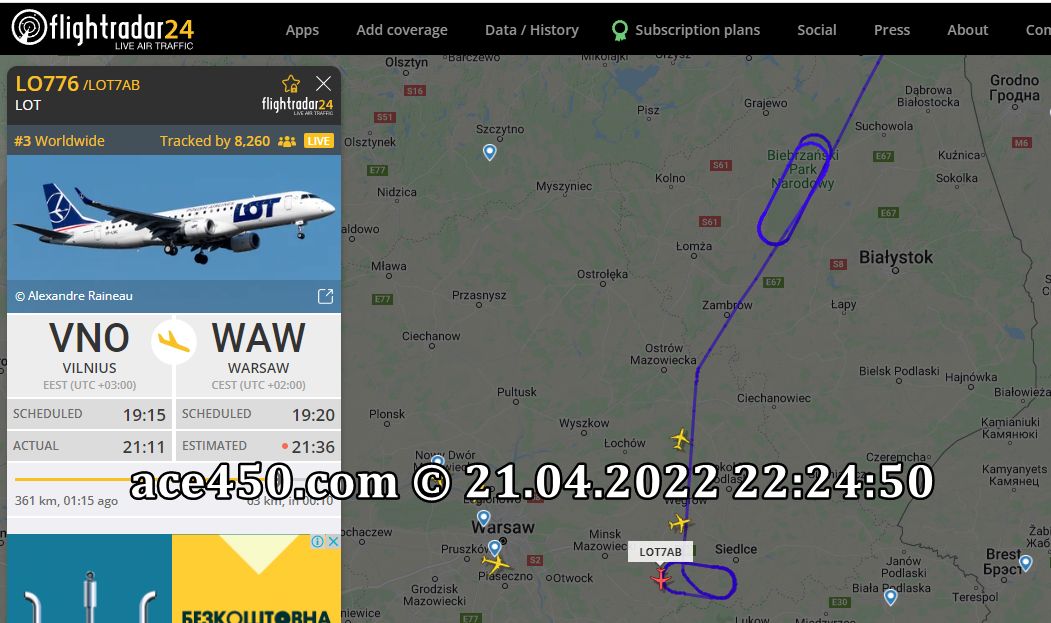
Task: Click the yellow aircraft near Łochów
Action: pos(680,439)
